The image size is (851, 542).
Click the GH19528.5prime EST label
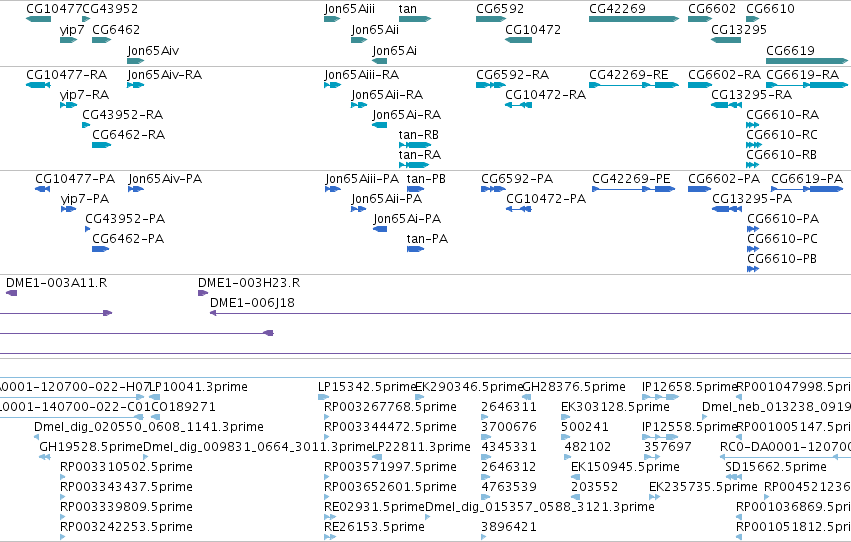[91, 447]
